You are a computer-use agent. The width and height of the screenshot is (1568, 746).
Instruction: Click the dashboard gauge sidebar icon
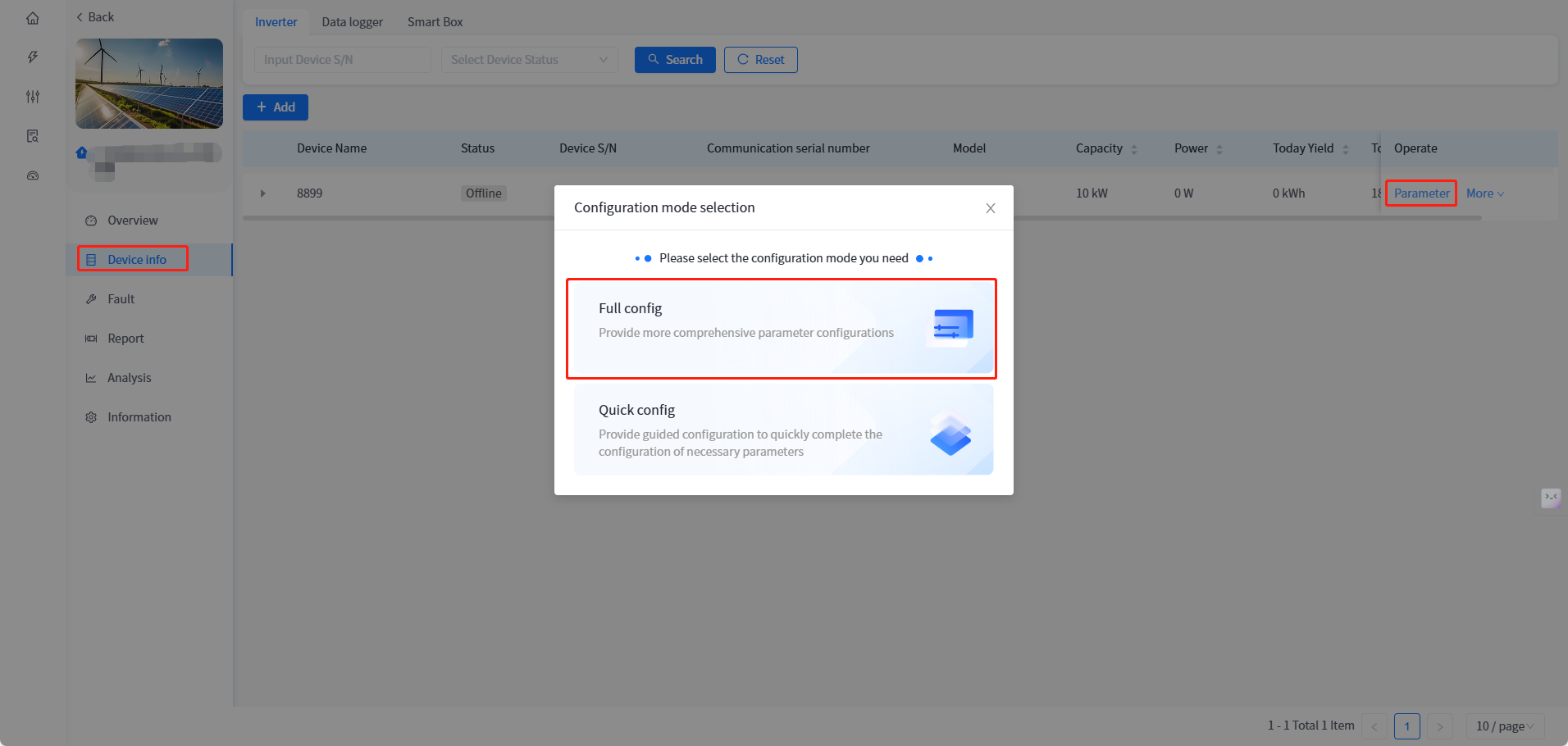(33, 175)
